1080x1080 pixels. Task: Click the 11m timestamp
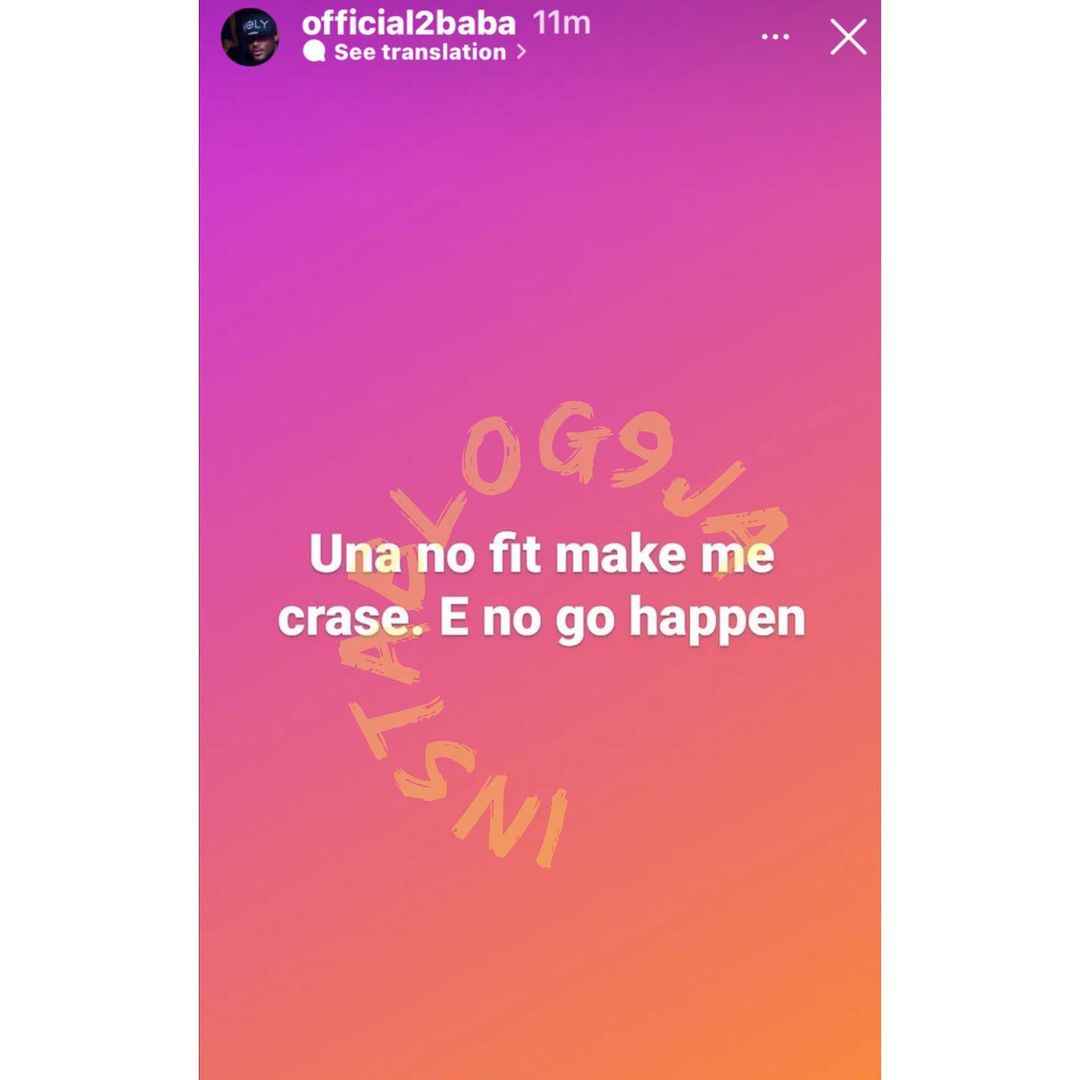coord(561,23)
